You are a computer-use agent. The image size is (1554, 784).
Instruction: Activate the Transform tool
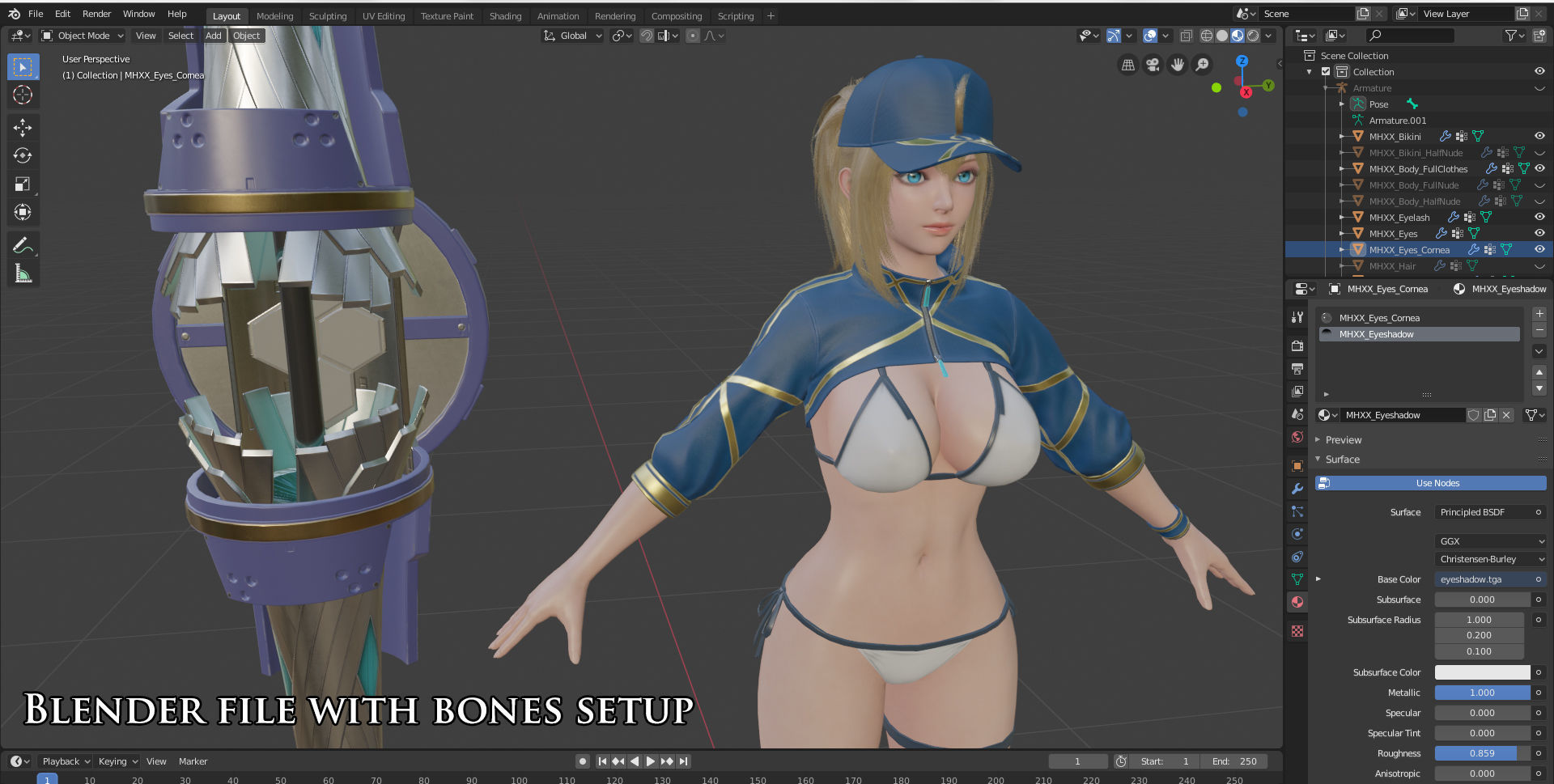[x=23, y=212]
